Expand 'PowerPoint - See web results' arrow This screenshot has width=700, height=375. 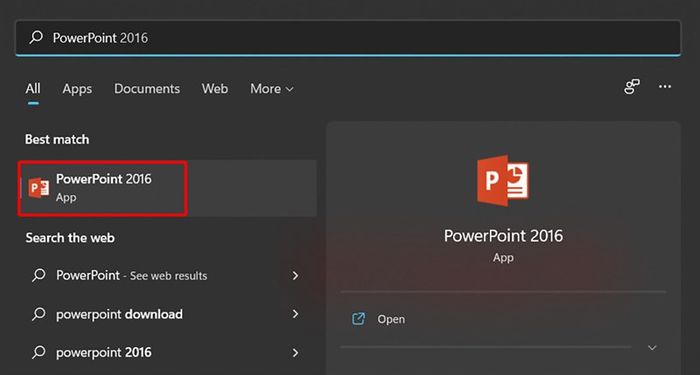pos(295,275)
